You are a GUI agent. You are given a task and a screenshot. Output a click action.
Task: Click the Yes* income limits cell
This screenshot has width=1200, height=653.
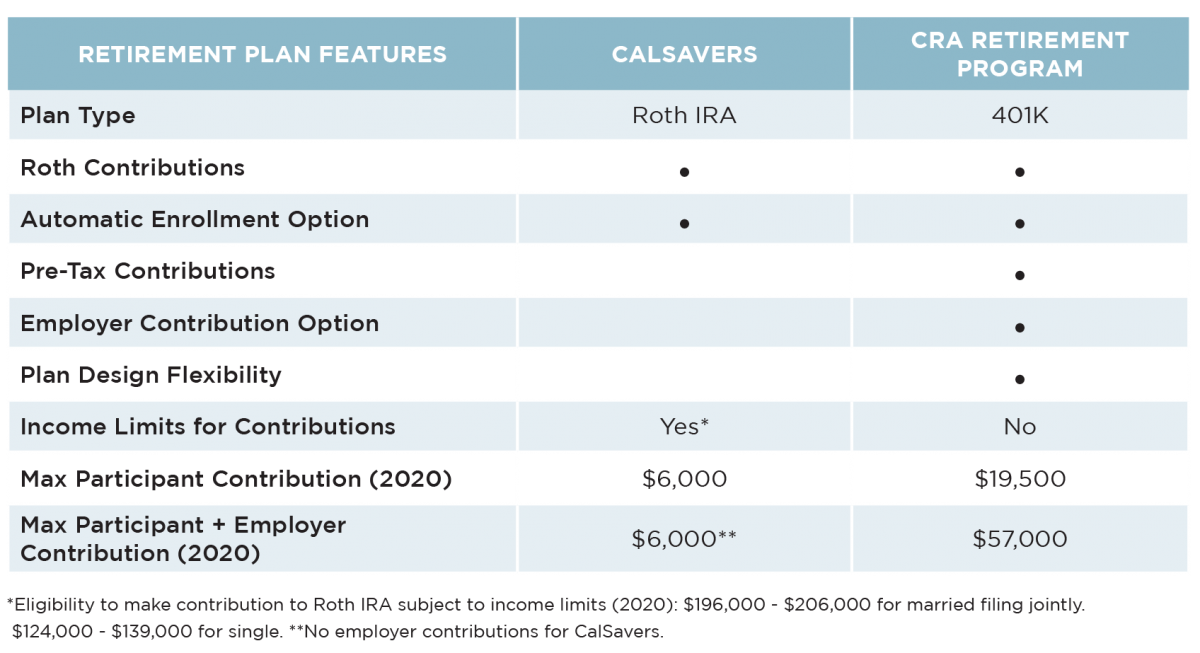click(684, 427)
